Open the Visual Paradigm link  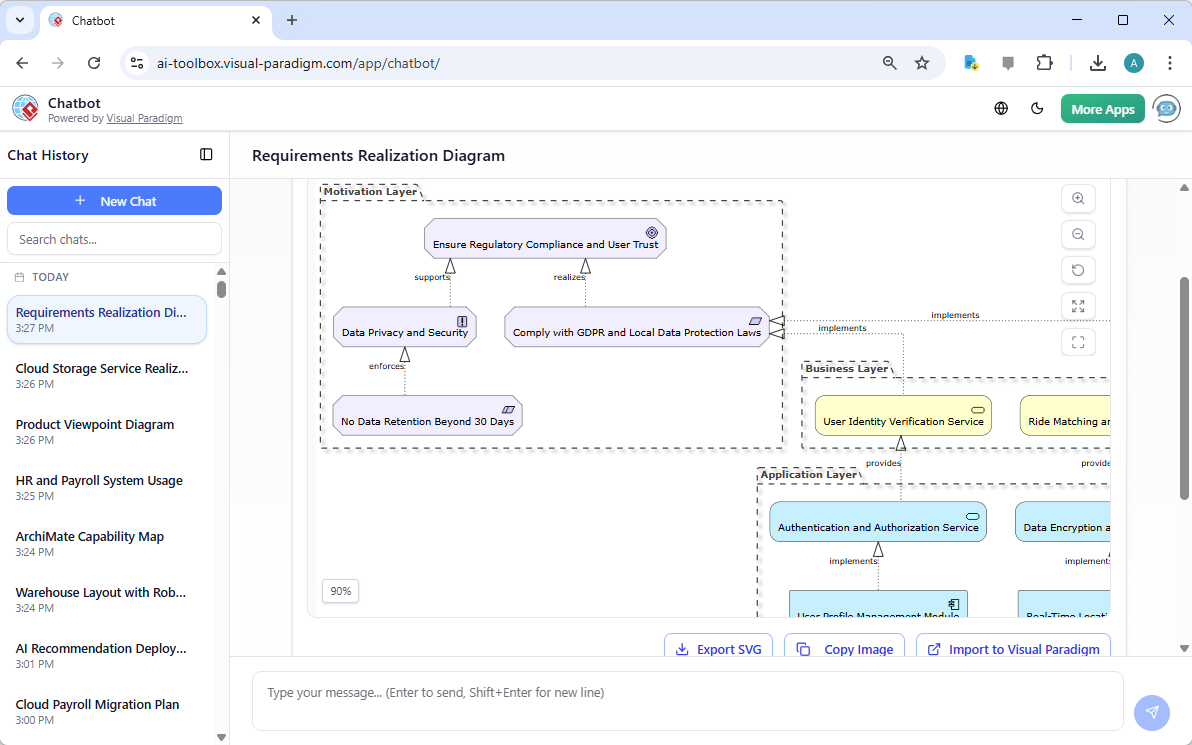click(144, 118)
